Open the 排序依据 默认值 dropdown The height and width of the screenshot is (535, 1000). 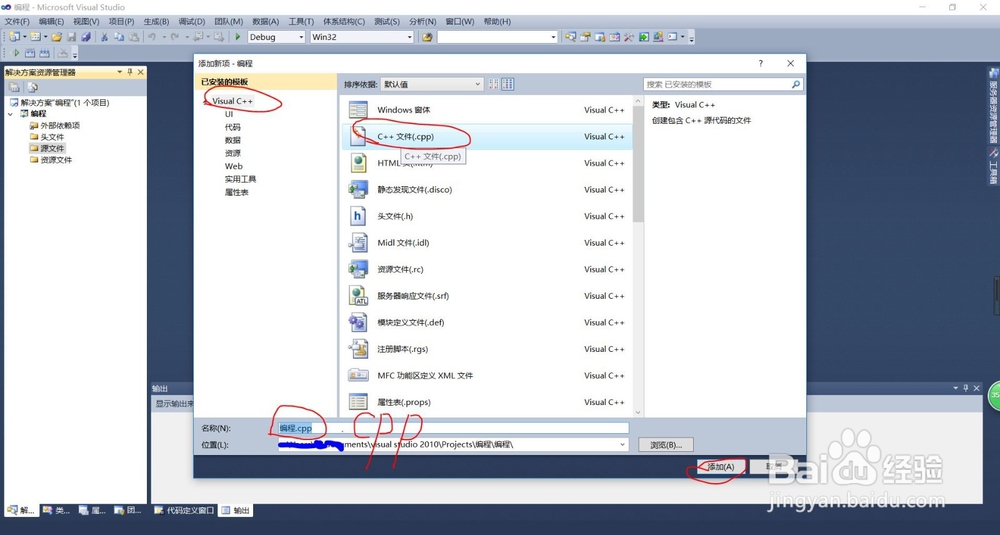[x=432, y=84]
